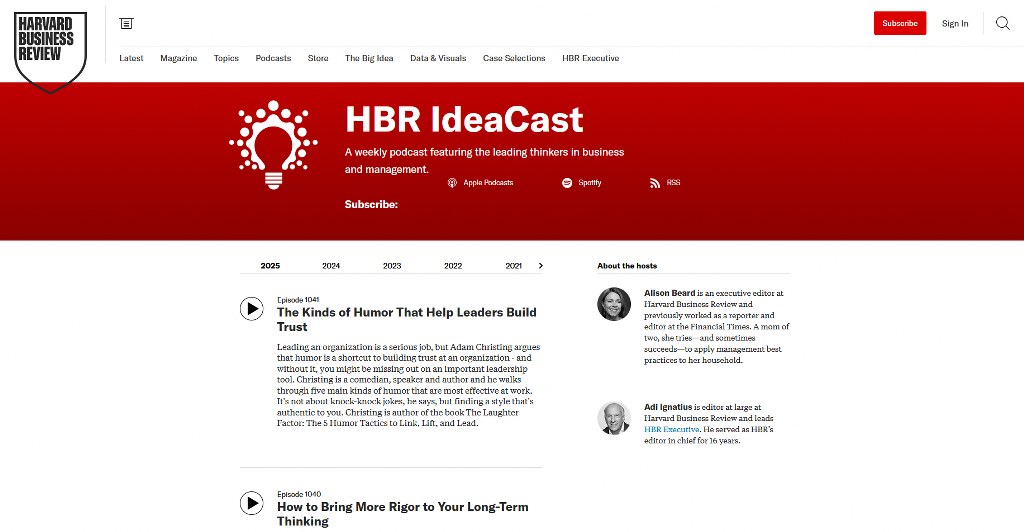Open the Store nav item

pos(318,58)
